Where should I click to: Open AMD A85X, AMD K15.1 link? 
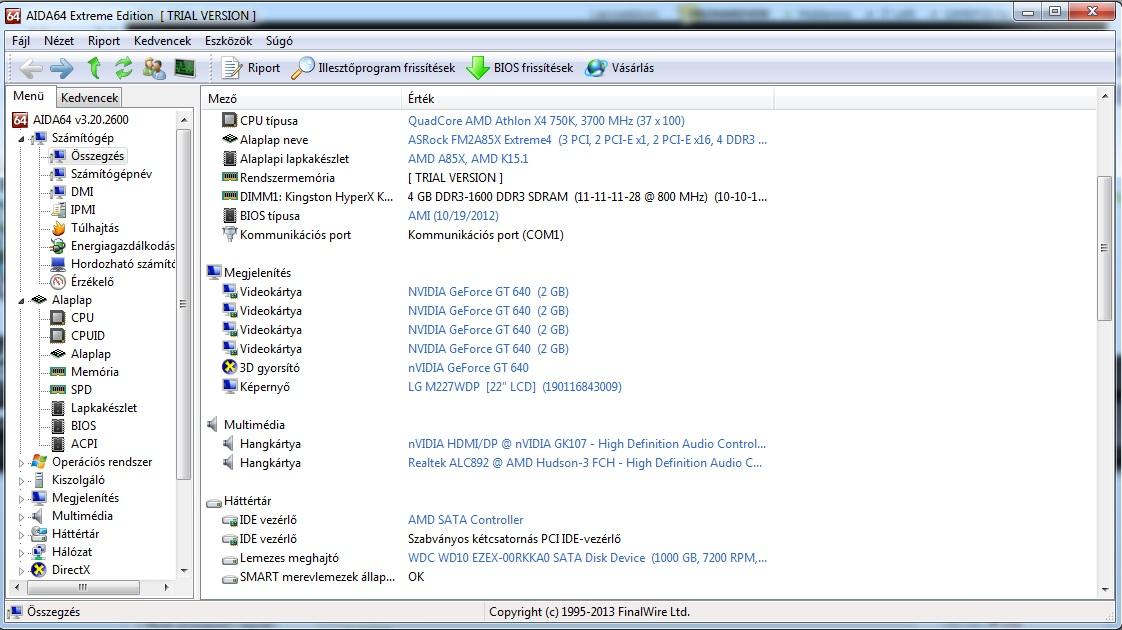pyautogui.click(x=468, y=158)
